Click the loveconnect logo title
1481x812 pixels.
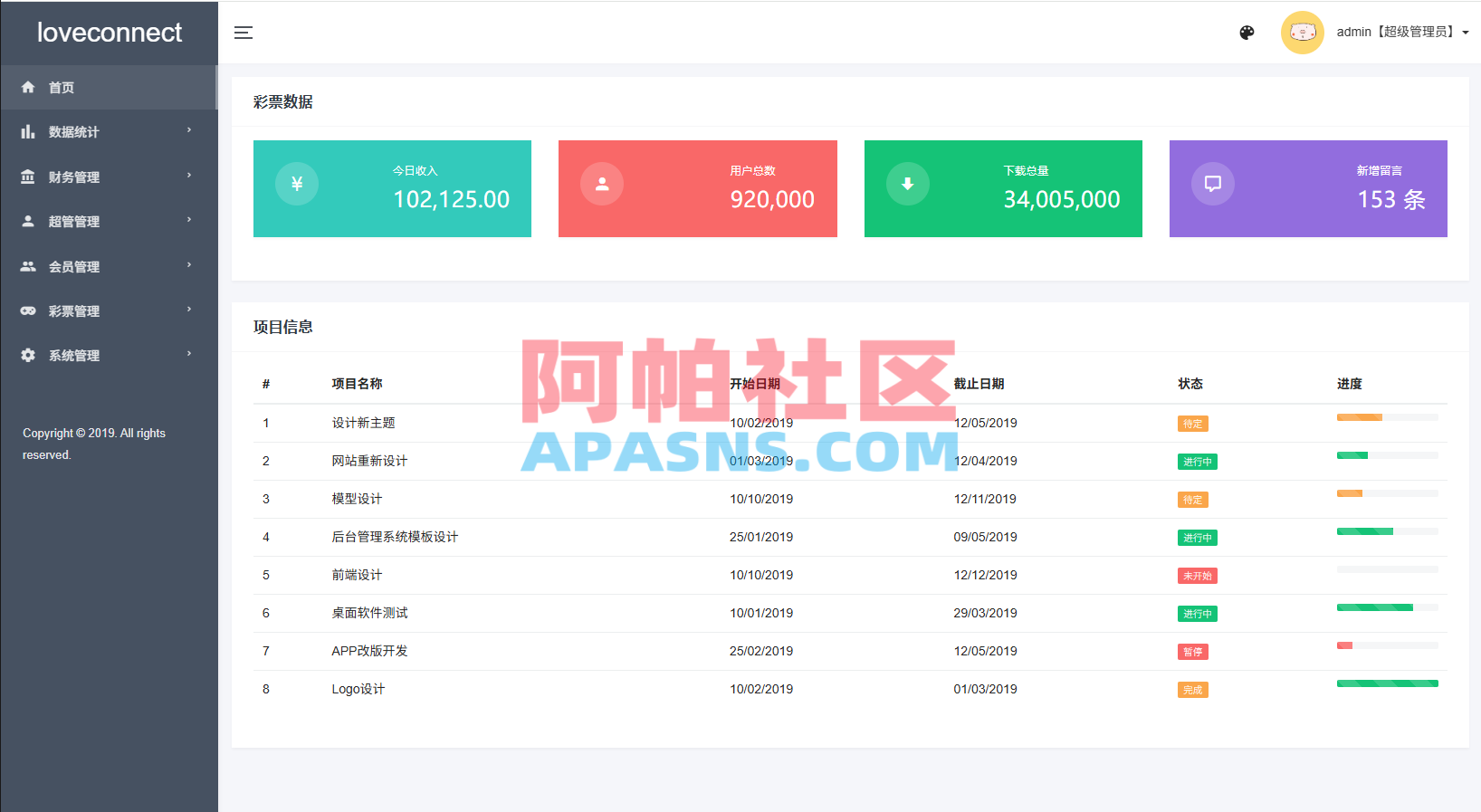point(110,33)
